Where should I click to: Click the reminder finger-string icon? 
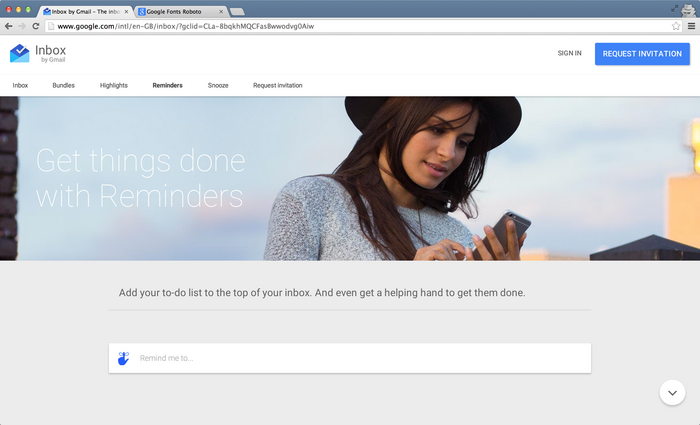[123, 358]
